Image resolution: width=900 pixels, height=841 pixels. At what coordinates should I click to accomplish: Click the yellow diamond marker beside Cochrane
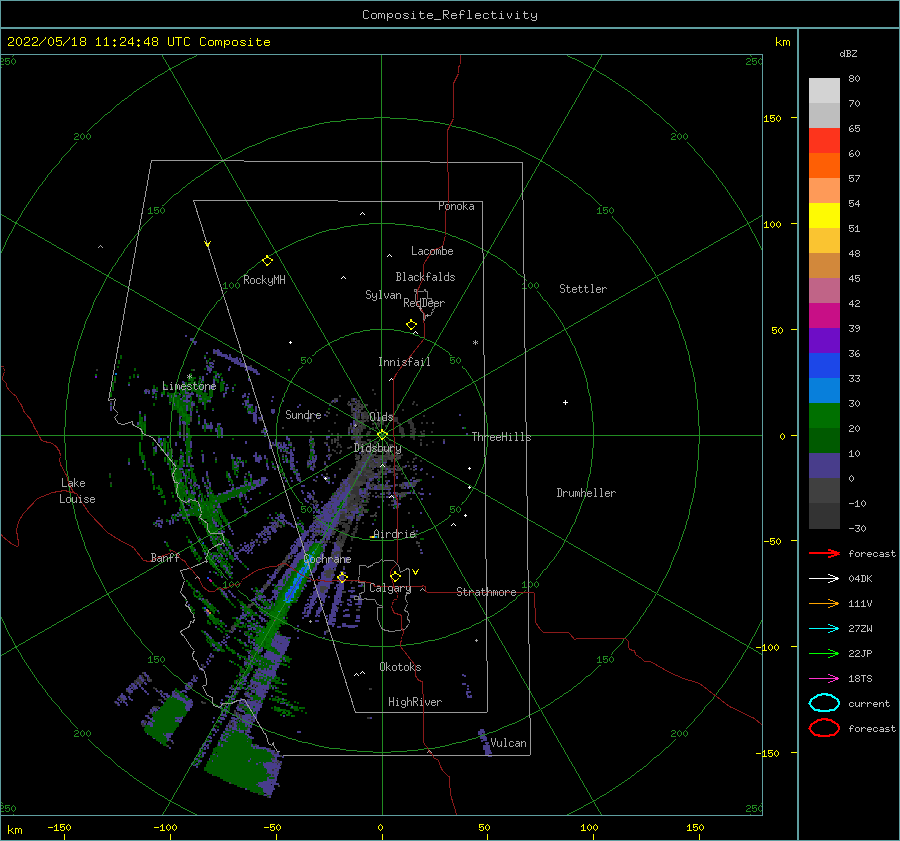tap(343, 577)
